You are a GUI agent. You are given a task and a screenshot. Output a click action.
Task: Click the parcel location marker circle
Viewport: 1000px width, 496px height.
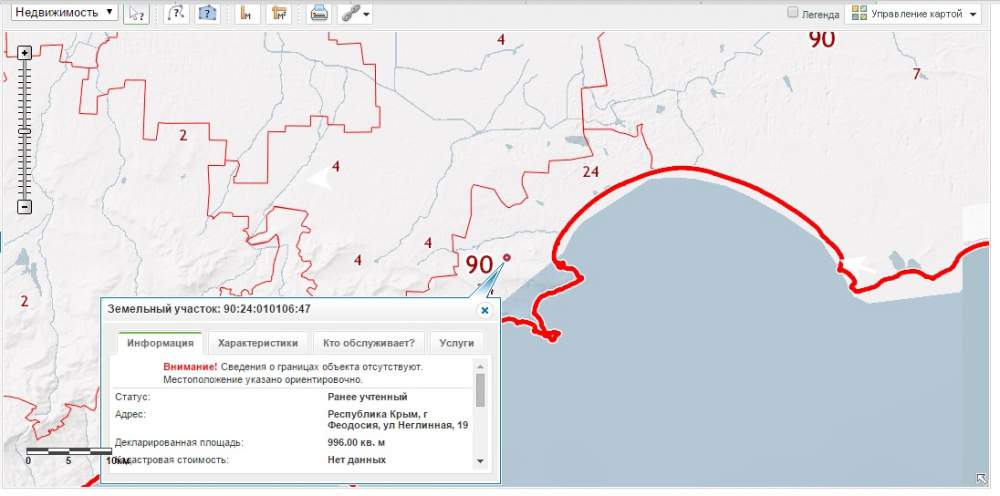[x=507, y=257]
